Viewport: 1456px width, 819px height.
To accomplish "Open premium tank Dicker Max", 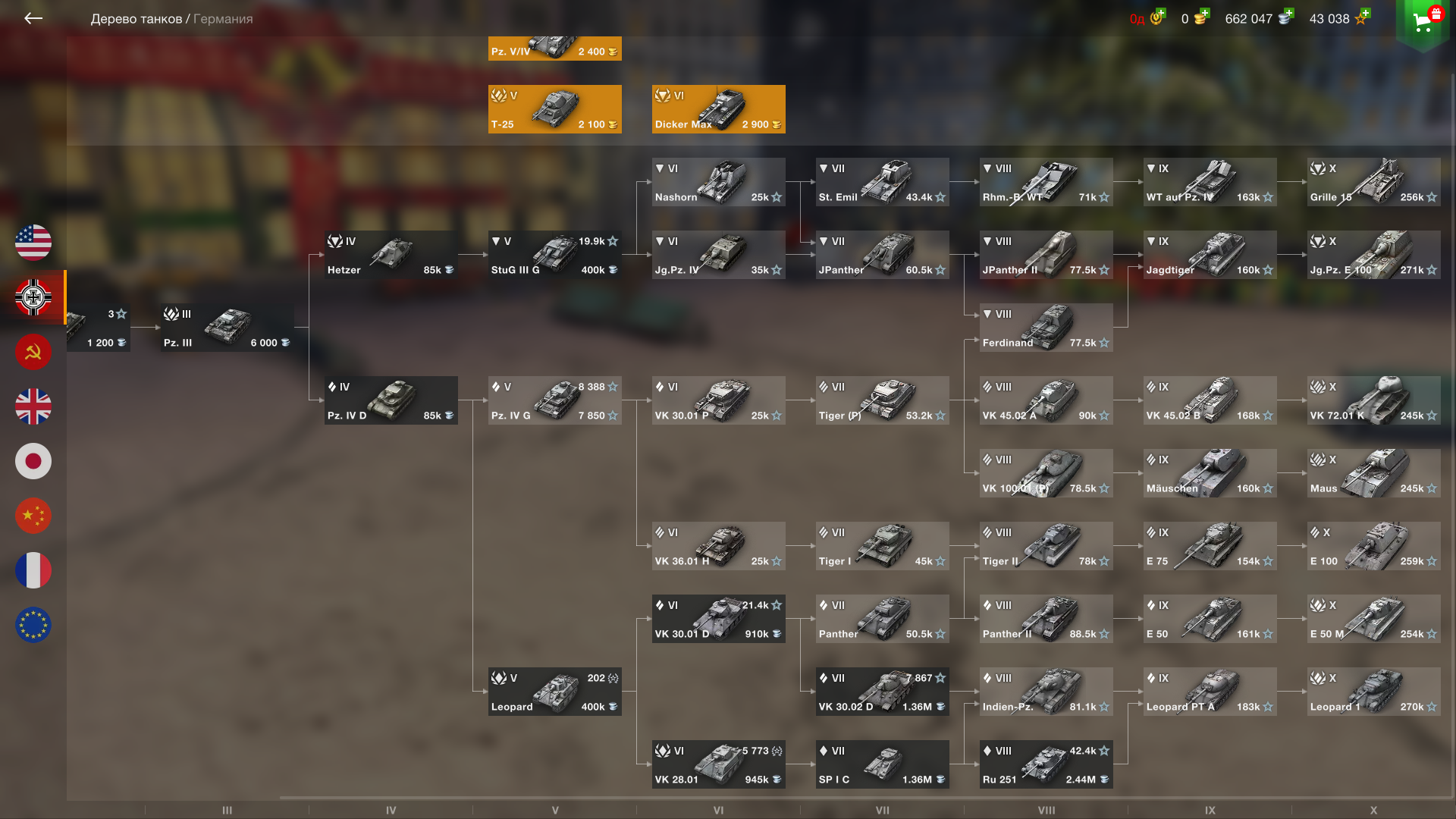I will (719, 109).
